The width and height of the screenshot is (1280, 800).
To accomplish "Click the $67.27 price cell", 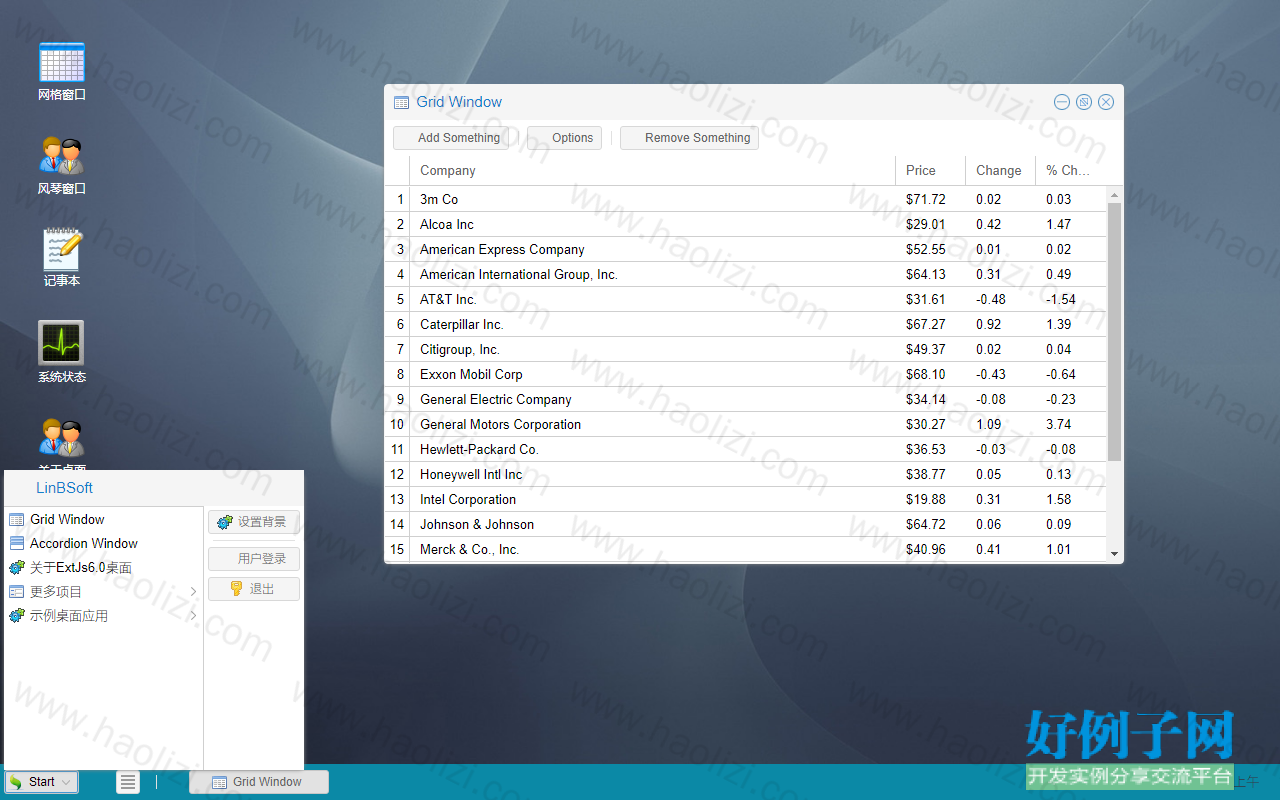I will click(930, 324).
